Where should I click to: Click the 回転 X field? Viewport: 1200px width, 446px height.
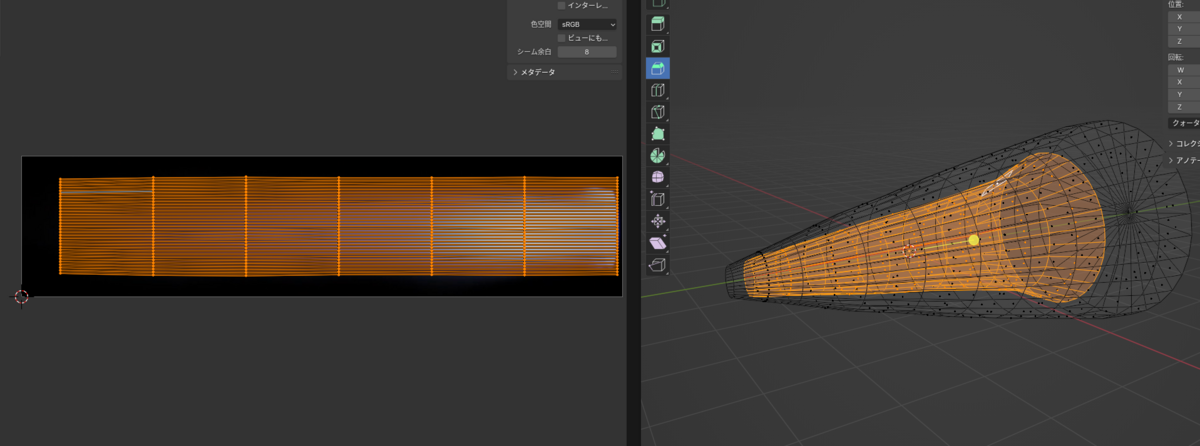click(x=1184, y=82)
